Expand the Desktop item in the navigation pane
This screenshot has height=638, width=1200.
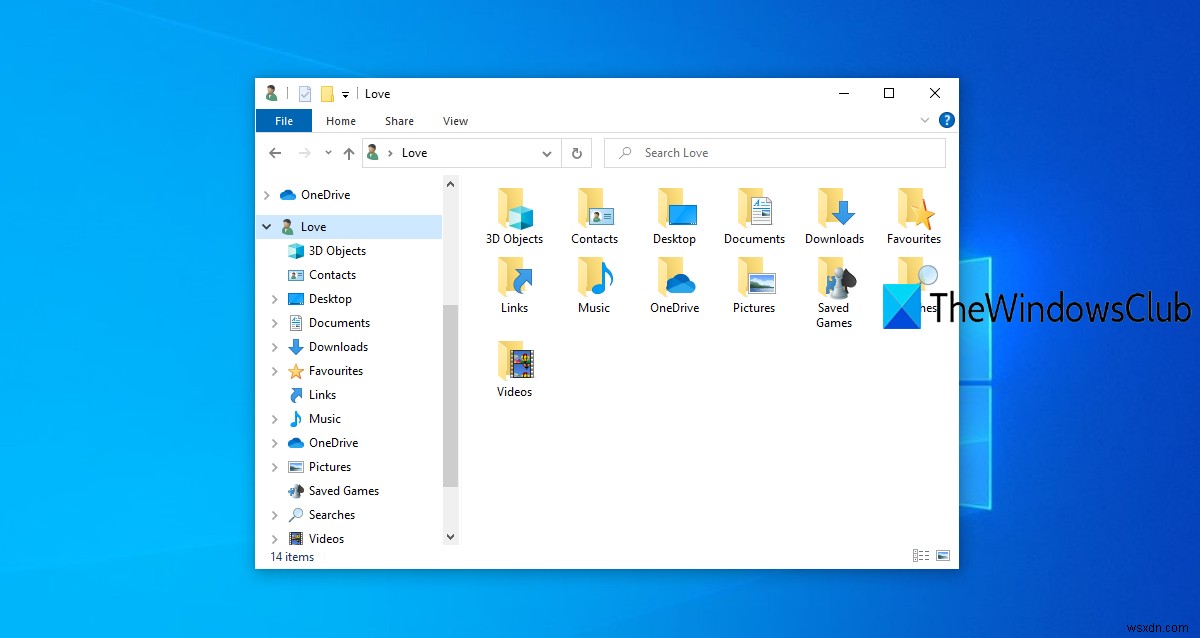point(276,298)
